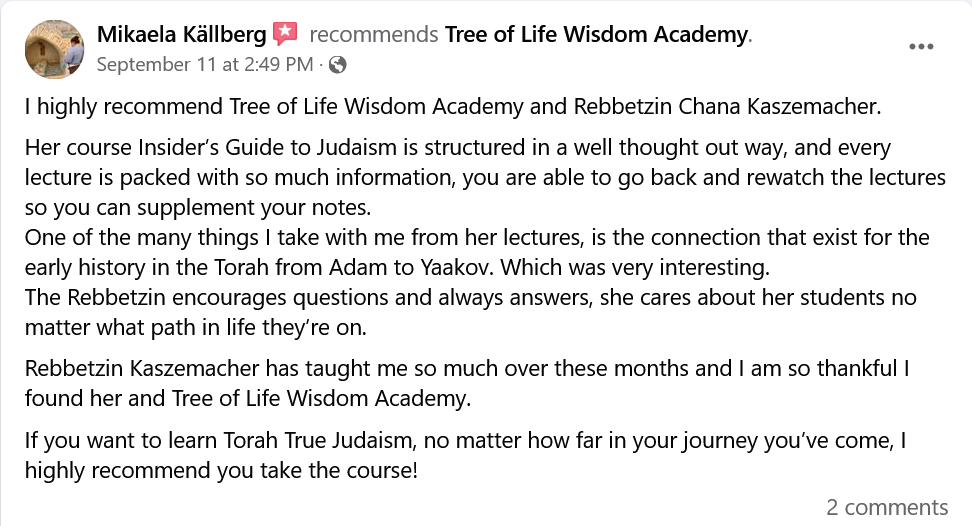Visit Tree of Life Wisdom Academy page link in header
Image resolution: width=972 pixels, height=526 pixels.
[596, 34]
